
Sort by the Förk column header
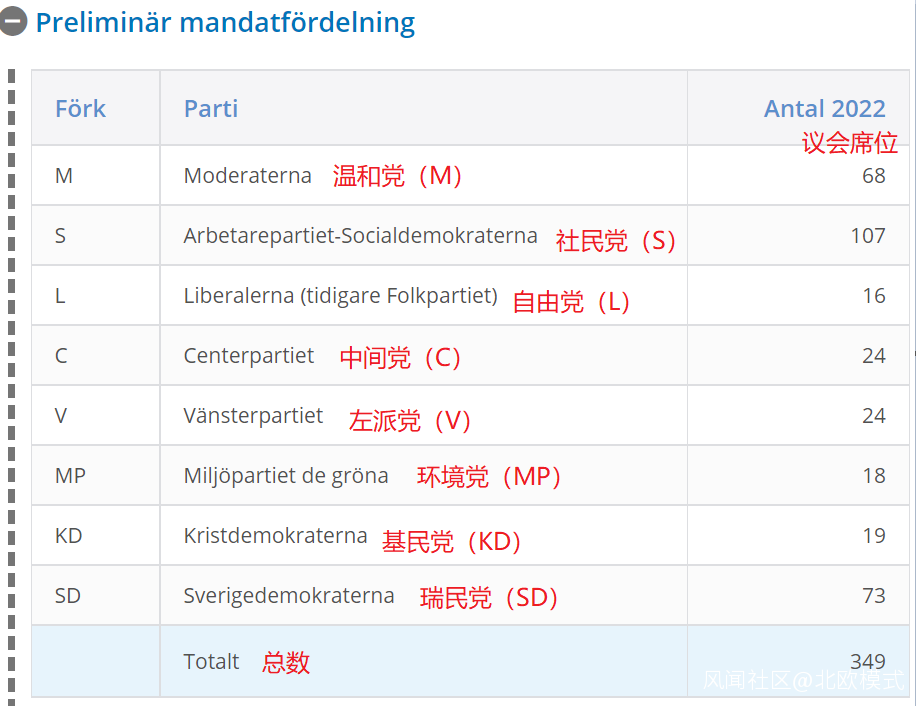click(x=80, y=108)
